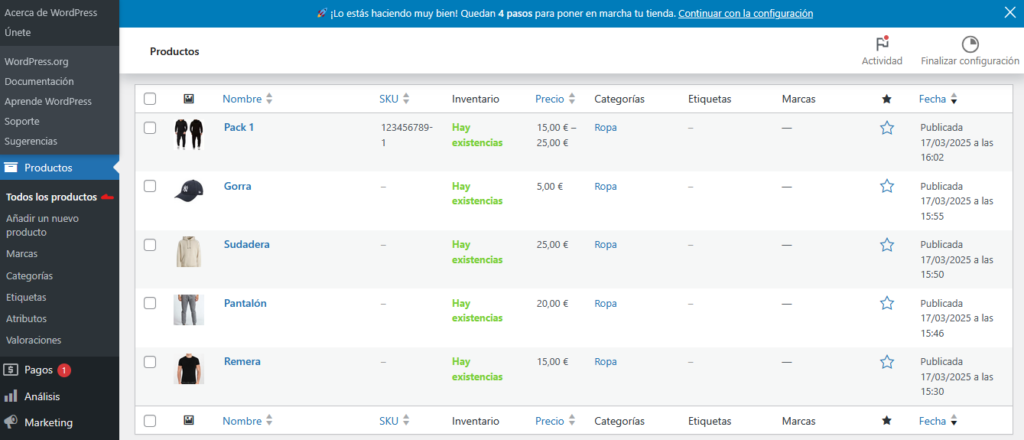Sort the list by Precio header

coord(549,99)
